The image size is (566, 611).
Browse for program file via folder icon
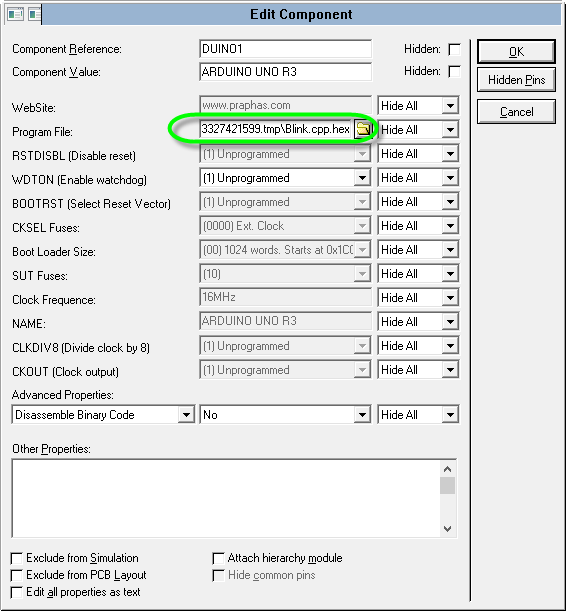pyautogui.click(x=363, y=129)
